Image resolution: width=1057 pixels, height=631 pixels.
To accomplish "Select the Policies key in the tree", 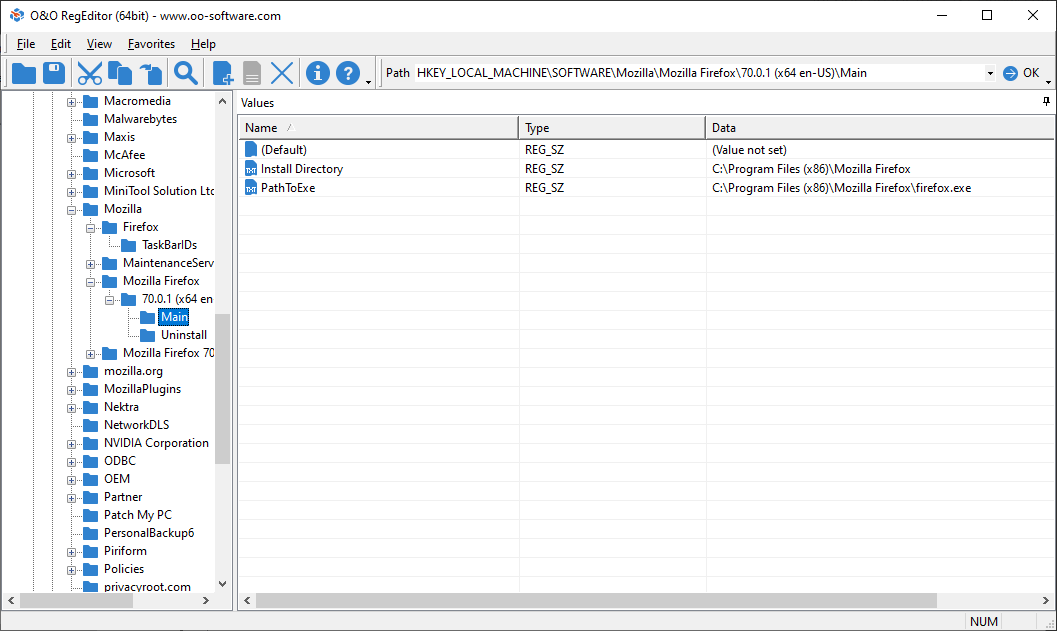I will coord(124,569).
